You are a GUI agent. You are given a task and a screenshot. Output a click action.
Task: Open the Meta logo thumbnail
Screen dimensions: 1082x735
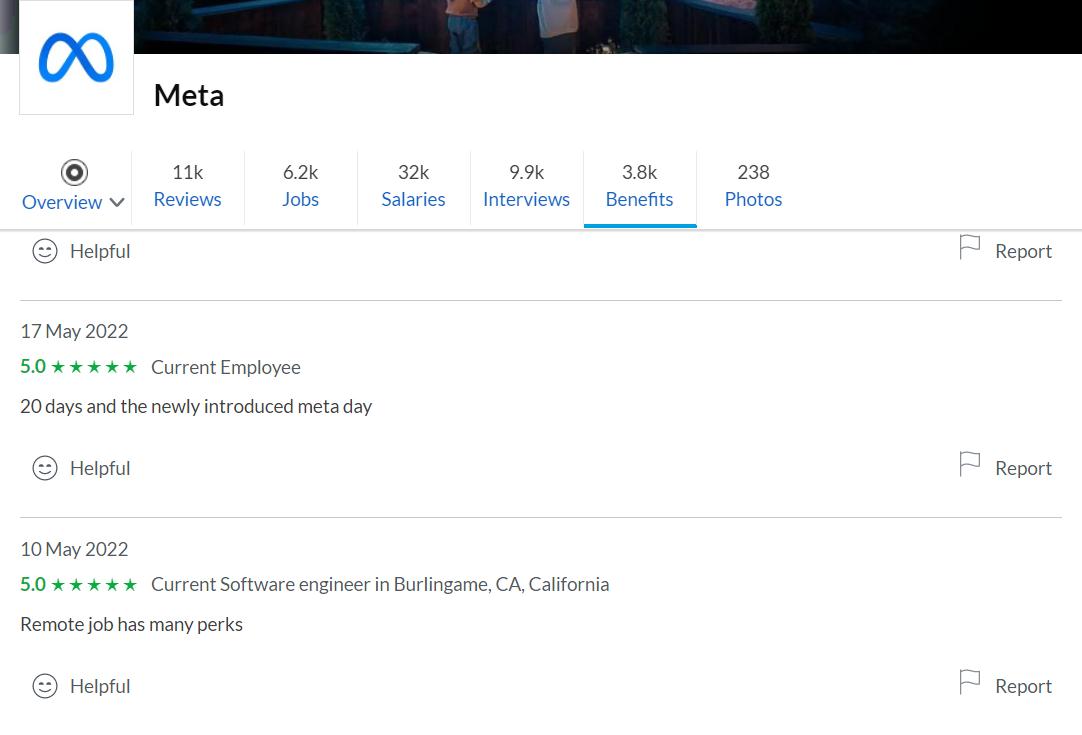[76, 57]
